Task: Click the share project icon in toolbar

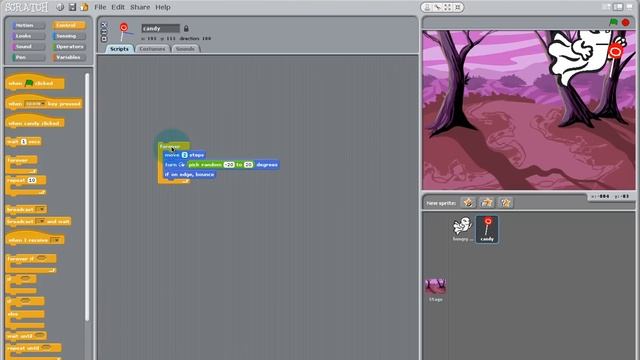Action: [84, 7]
